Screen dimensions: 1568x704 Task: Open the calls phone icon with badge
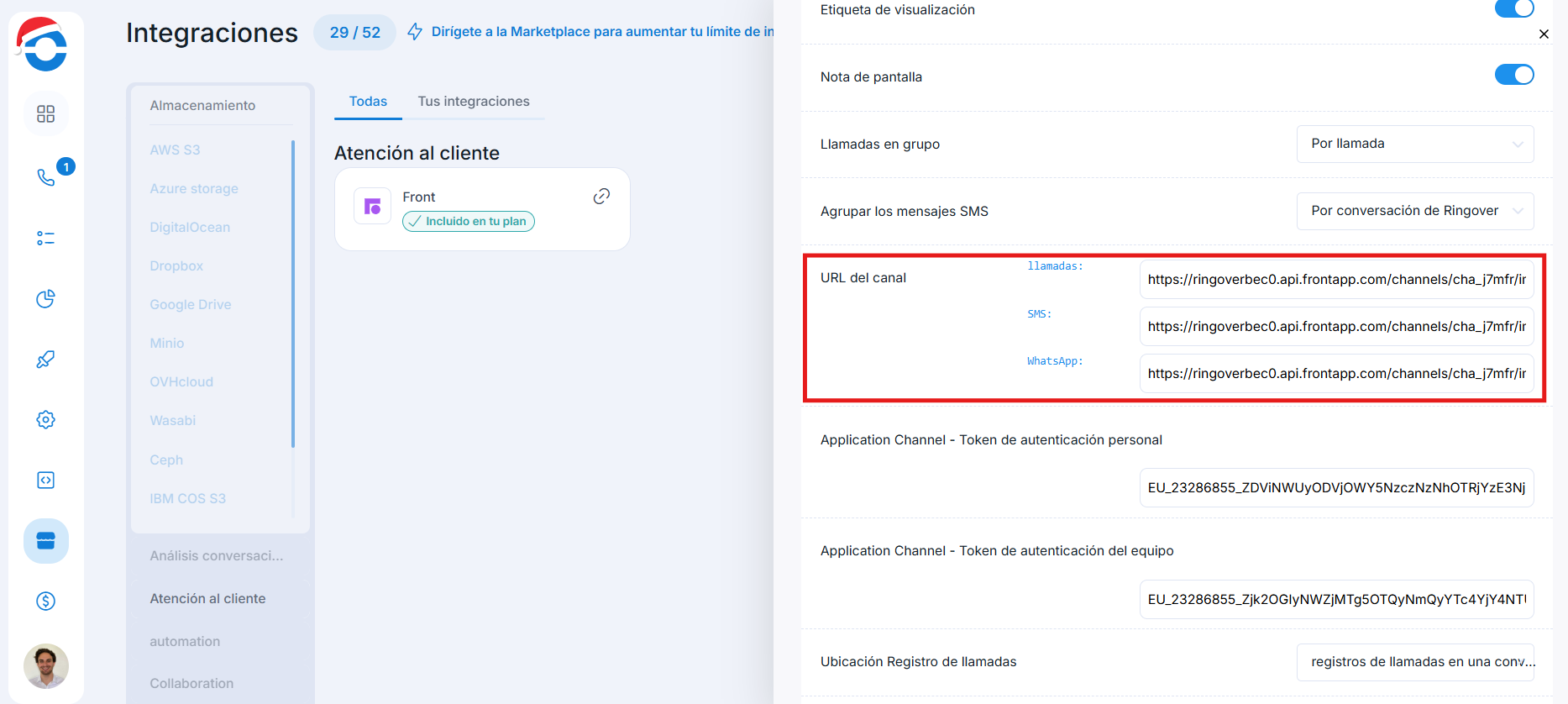click(46, 177)
